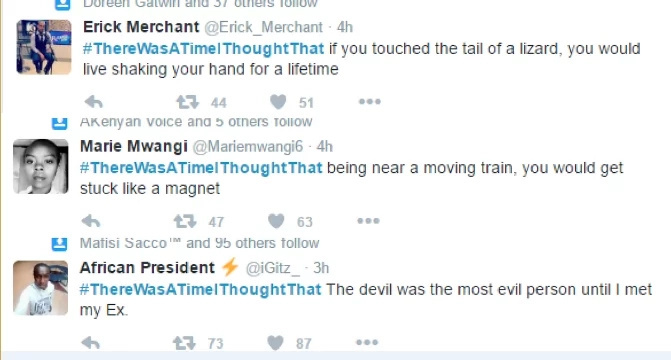The height and width of the screenshot is (360, 671).
Task: Retweet Marie Mwangi's moving train tweet
Action: point(185,221)
